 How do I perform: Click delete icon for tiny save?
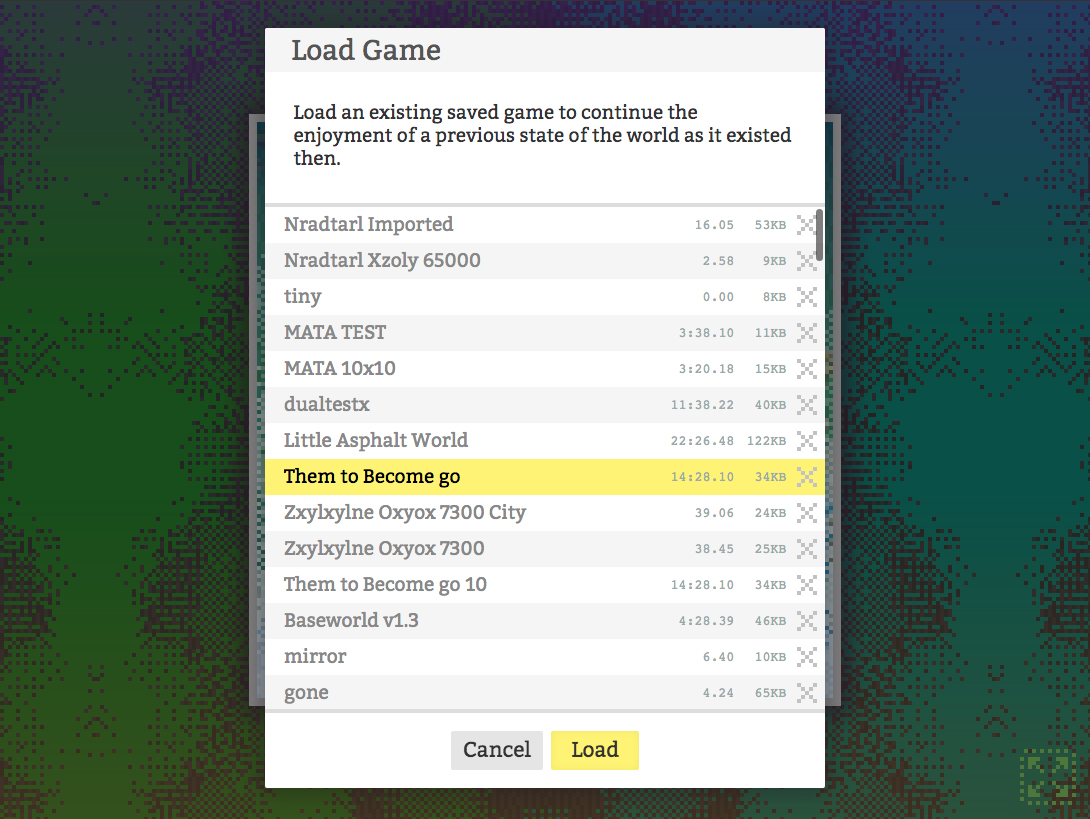(x=806, y=297)
